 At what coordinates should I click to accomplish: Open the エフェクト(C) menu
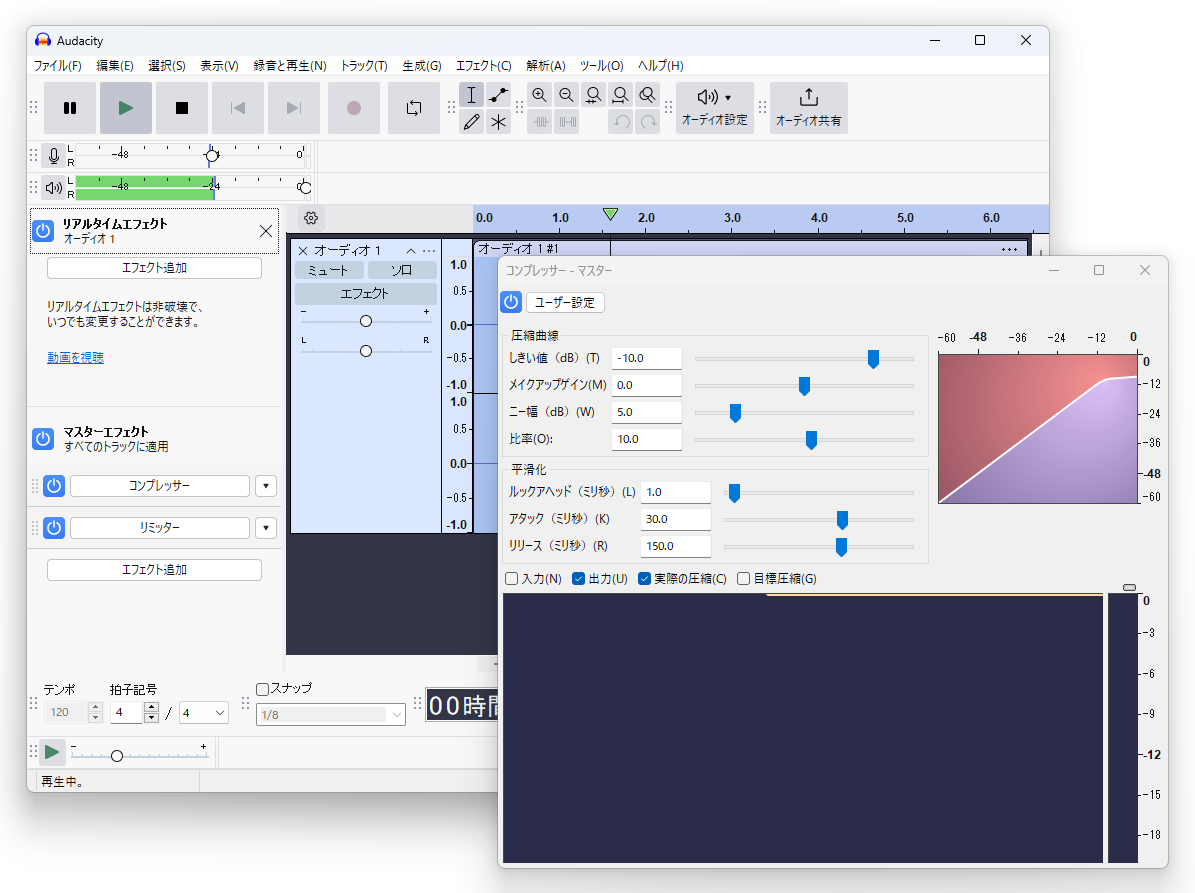pyautogui.click(x=483, y=66)
